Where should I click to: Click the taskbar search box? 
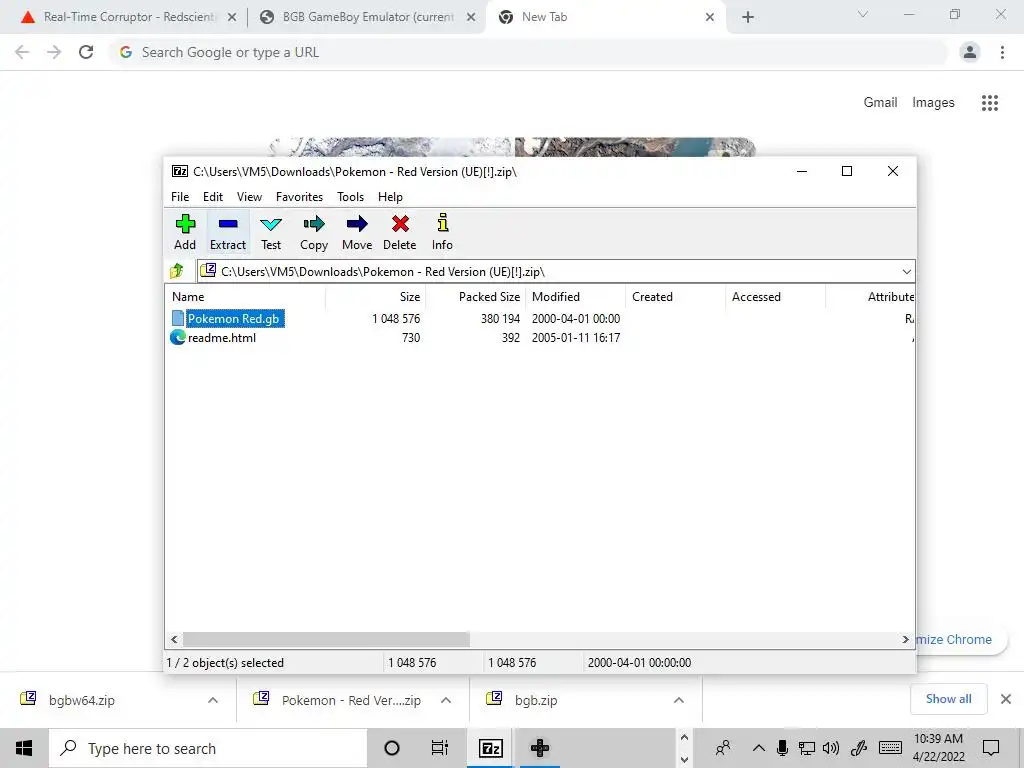pyautogui.click(x=208, y=748)
